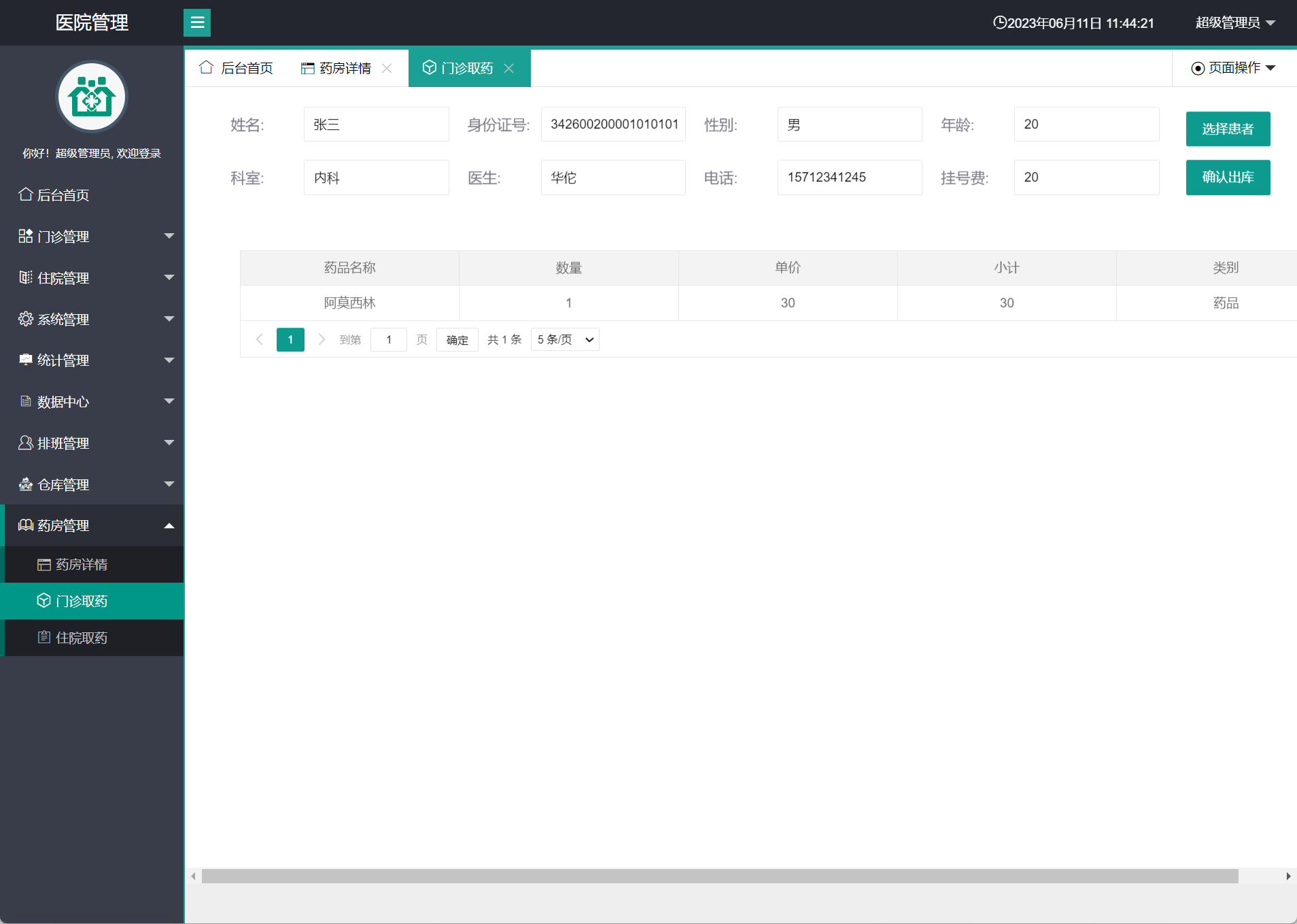Expand 统计管理 menu arrow
This screenshot has height=924, width=1297.
coord(169,360)
